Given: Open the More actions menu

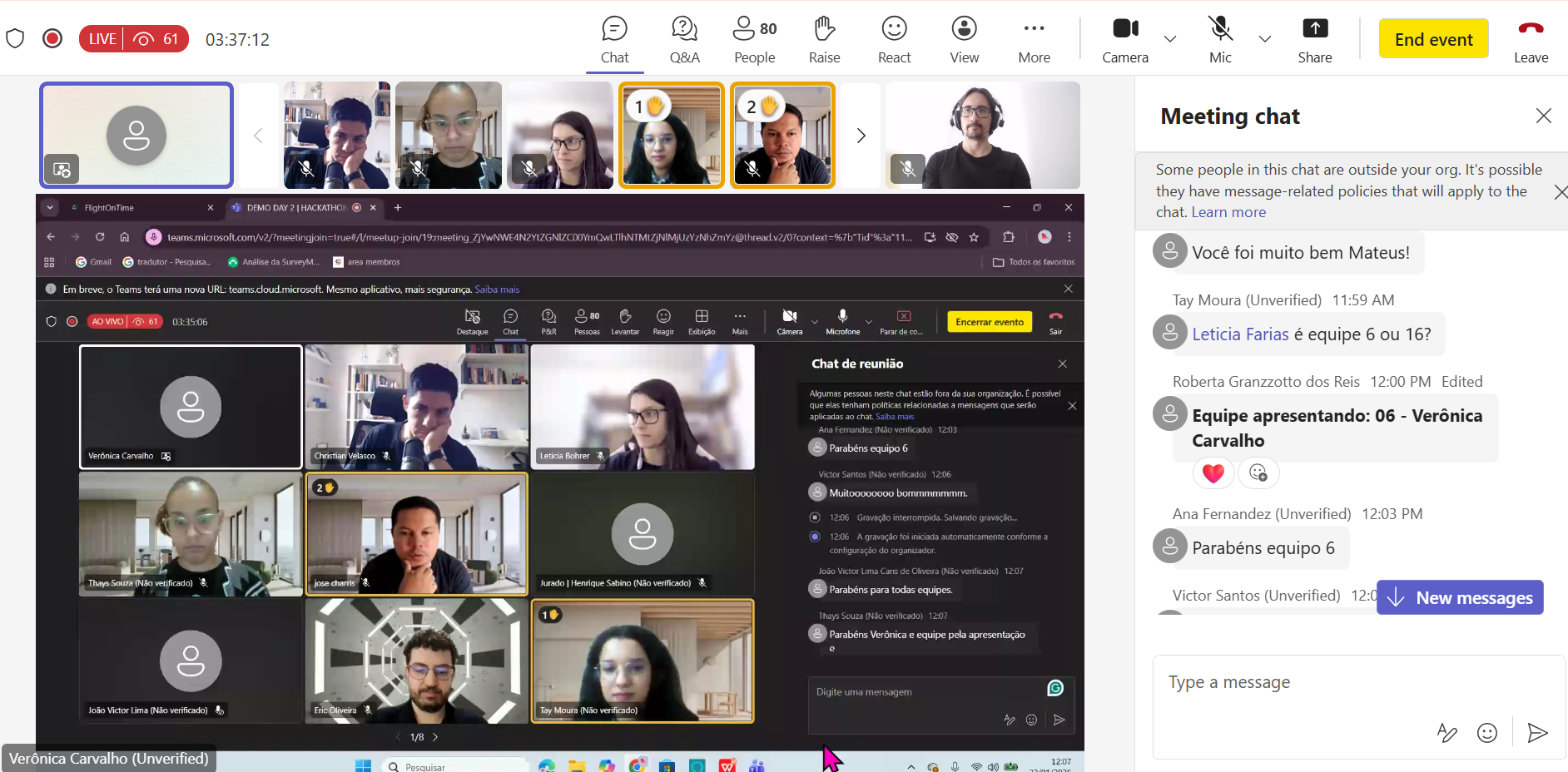Looking at the screenshot, I should click(1034, 39).
